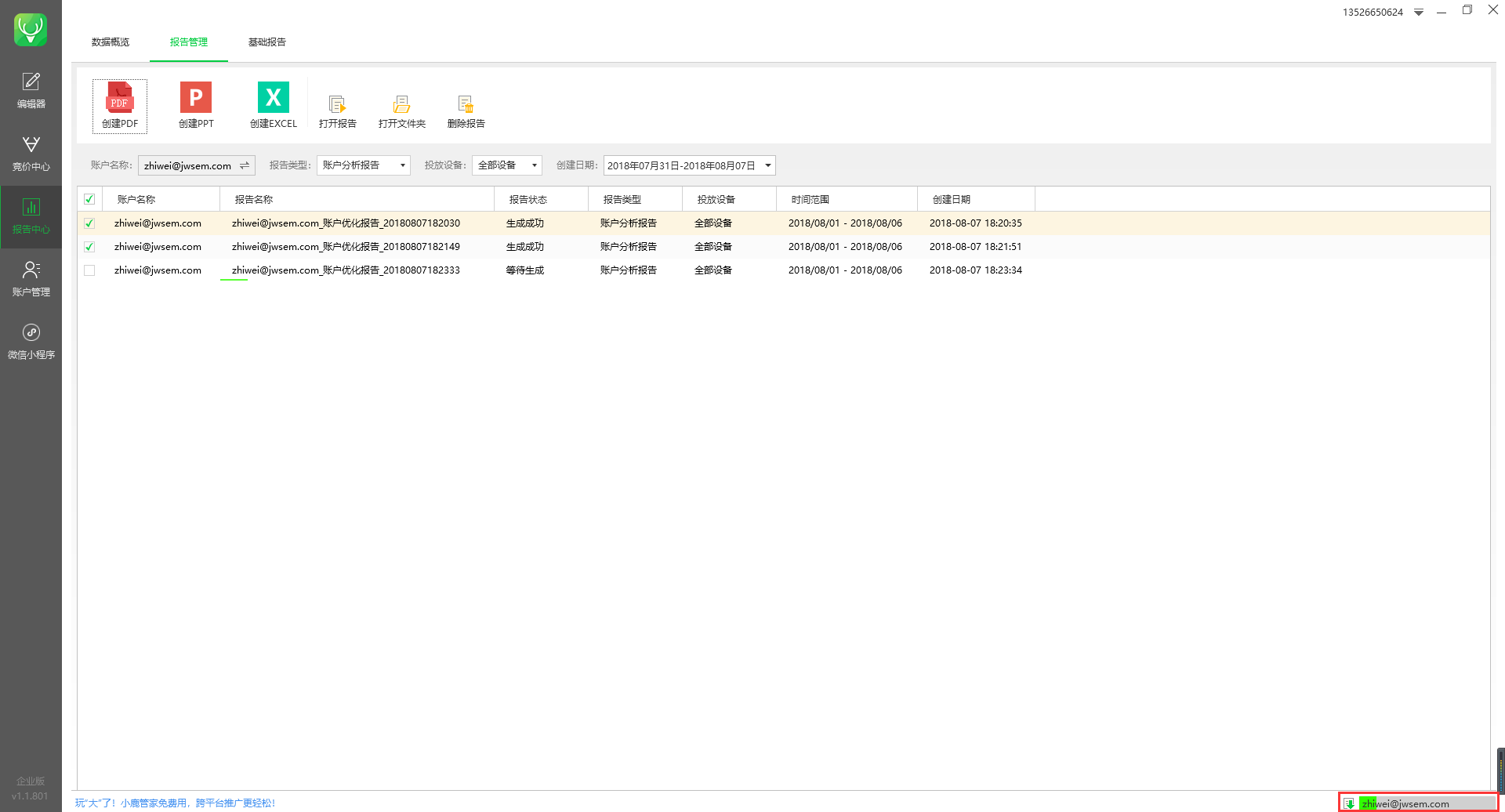Sort by 投放设备 column header
1505x812 pixels.
point(730,199)
